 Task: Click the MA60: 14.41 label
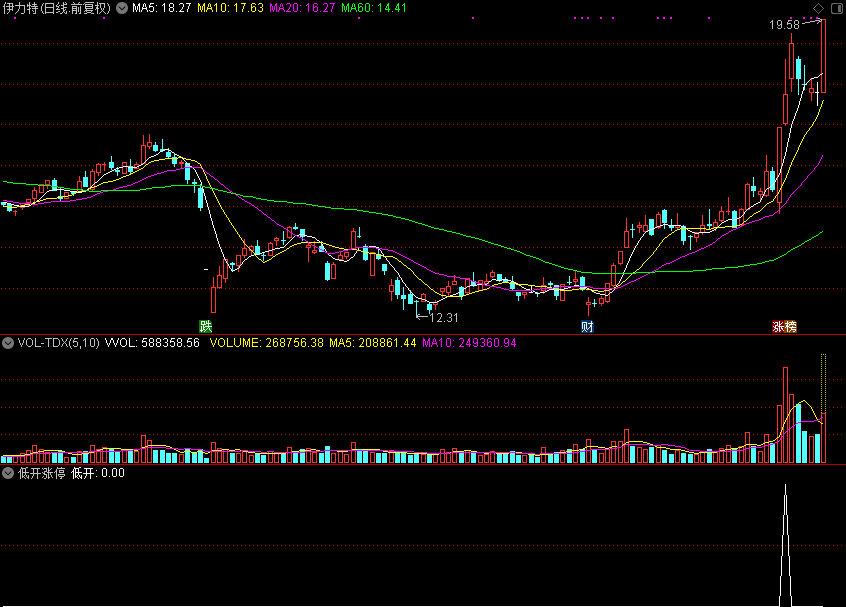pos(374,8)
